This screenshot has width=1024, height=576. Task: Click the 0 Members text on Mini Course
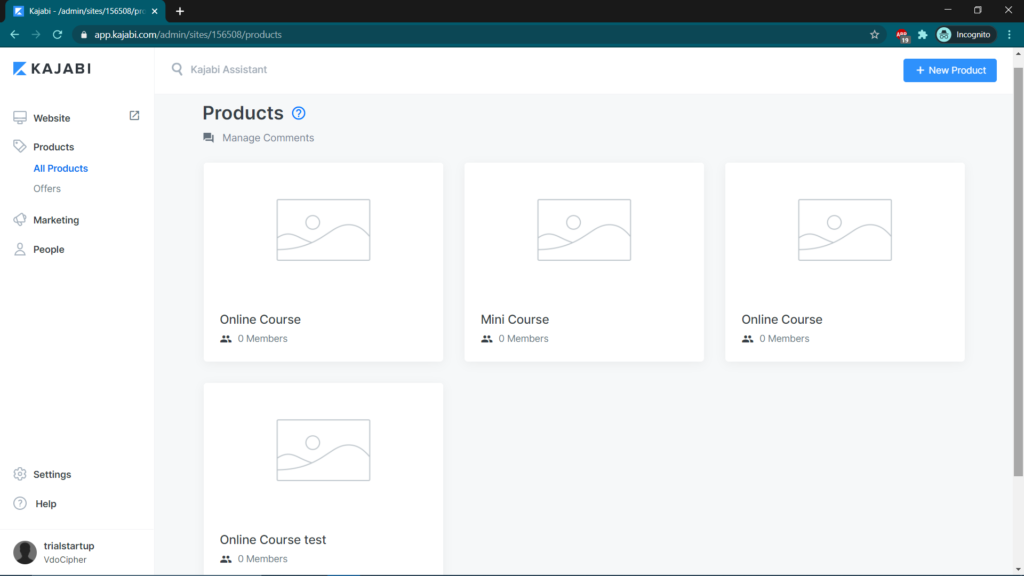(523, 339)
